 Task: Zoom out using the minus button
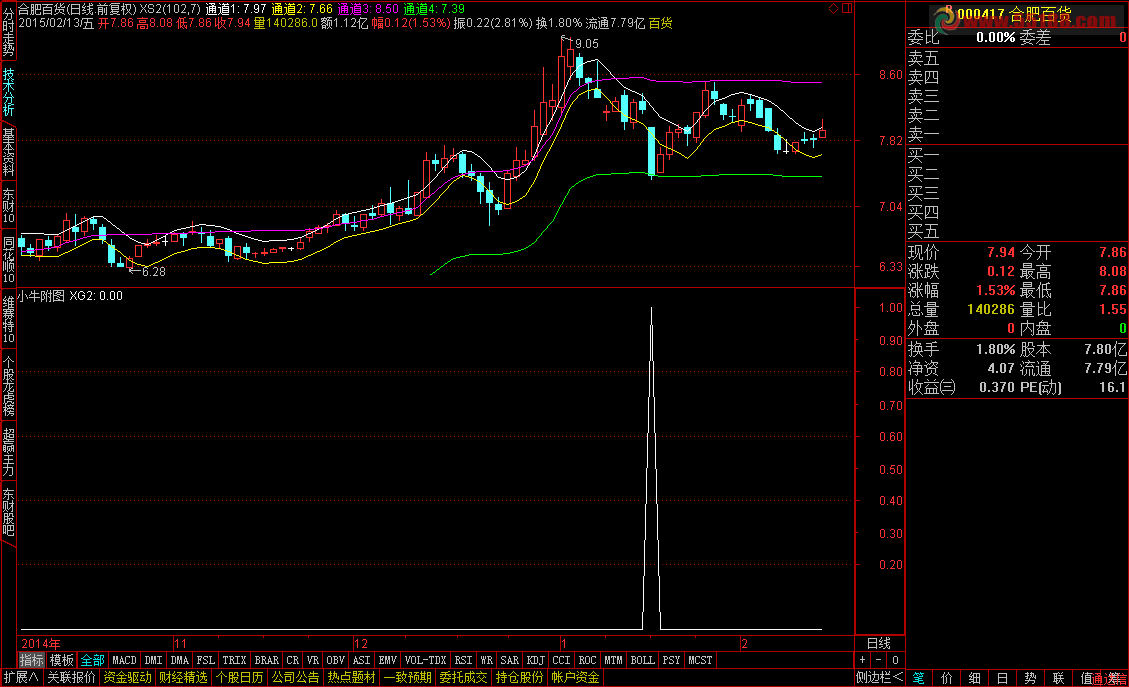[878, 660]
